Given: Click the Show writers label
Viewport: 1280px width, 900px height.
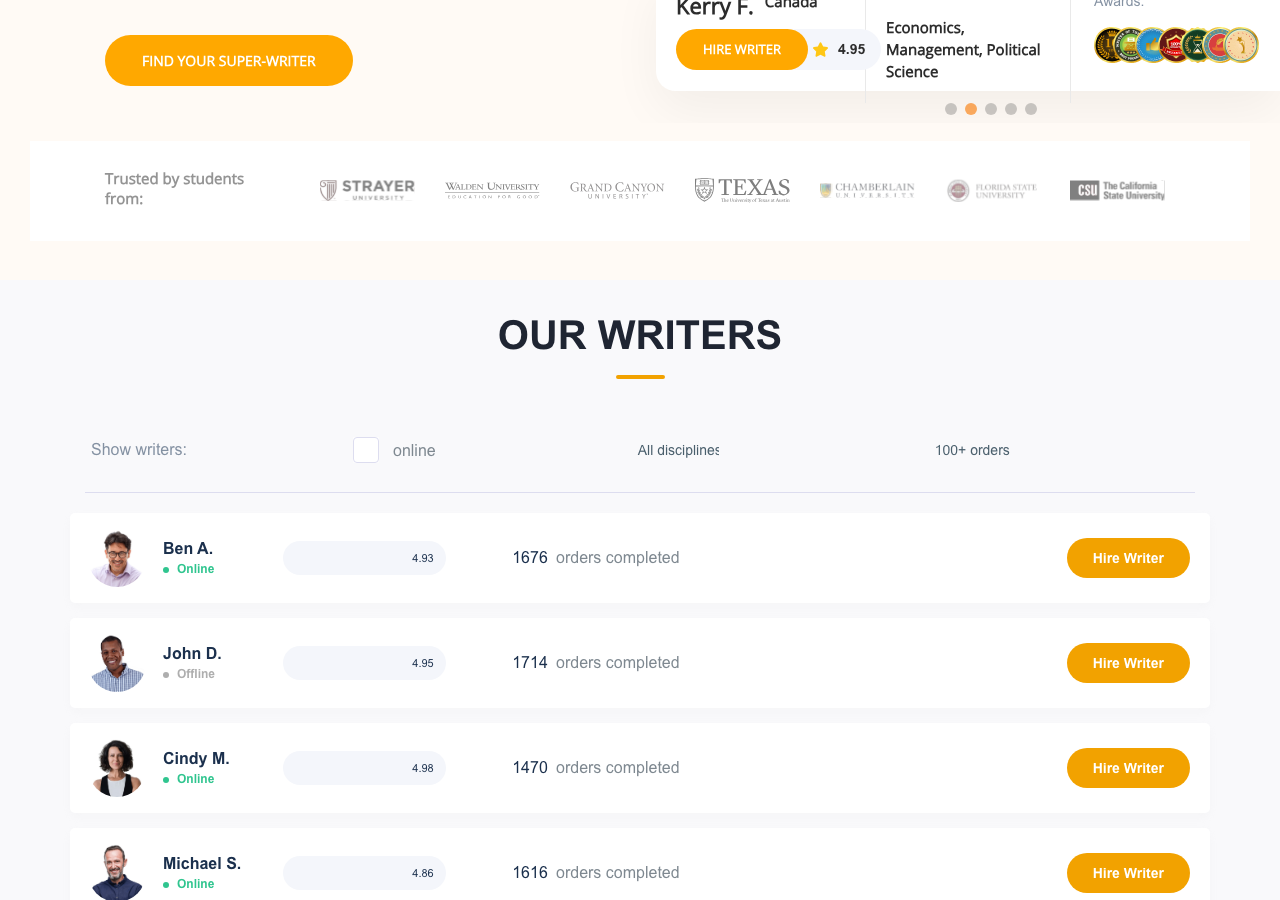Looking at the screenshot, I should [139, 450].
